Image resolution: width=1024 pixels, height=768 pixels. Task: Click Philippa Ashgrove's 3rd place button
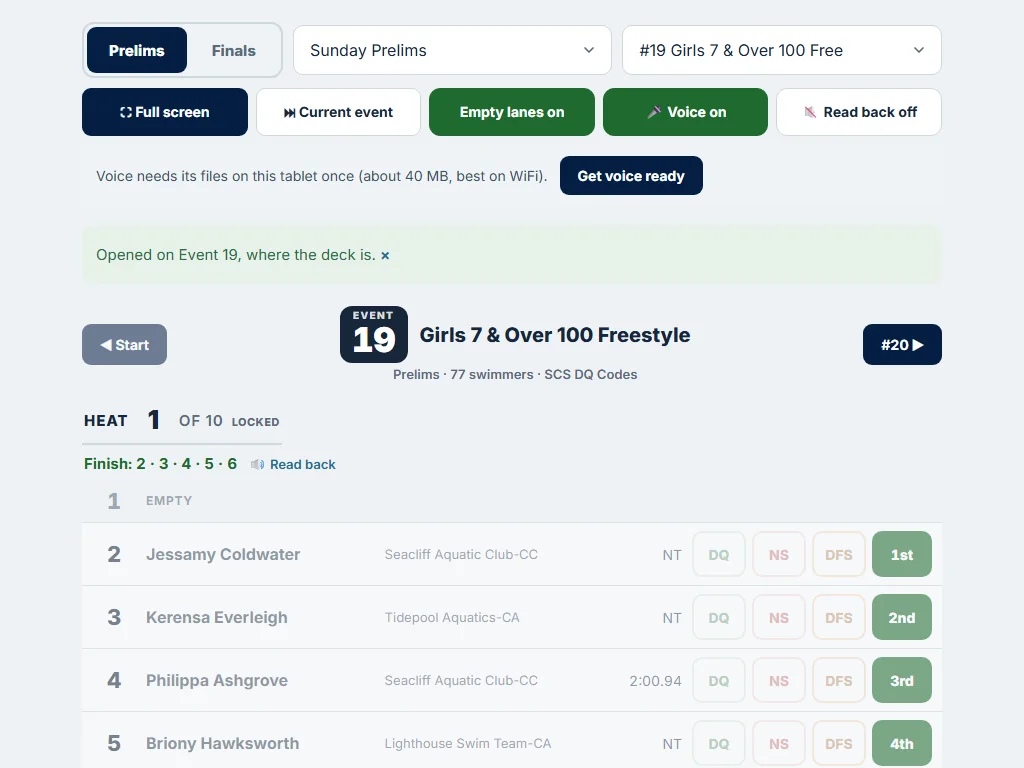(902, 680)
